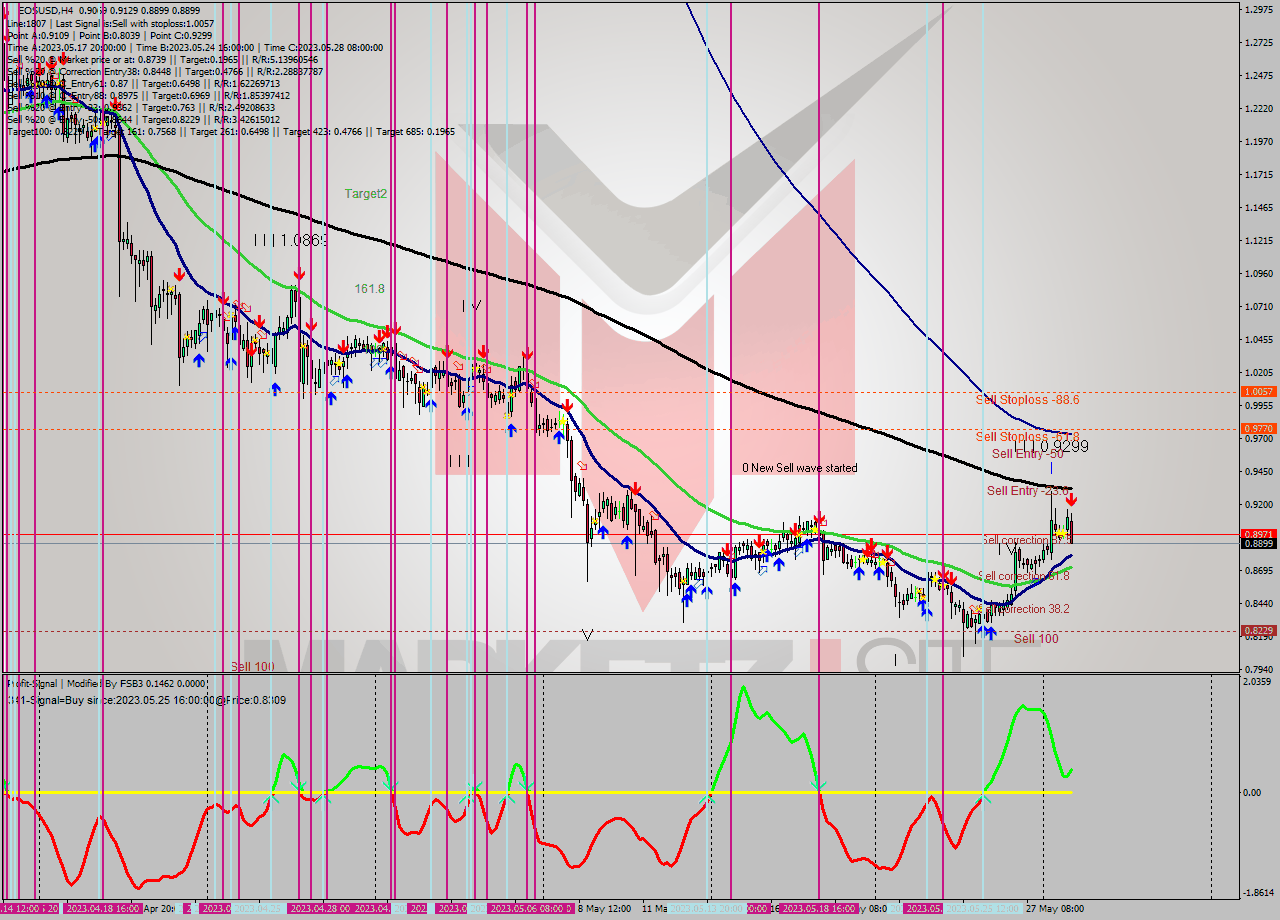The height and width of the screenshot is (920, 1280).
Task: Click the 1.0455 price axis value
Action: 1258,340
